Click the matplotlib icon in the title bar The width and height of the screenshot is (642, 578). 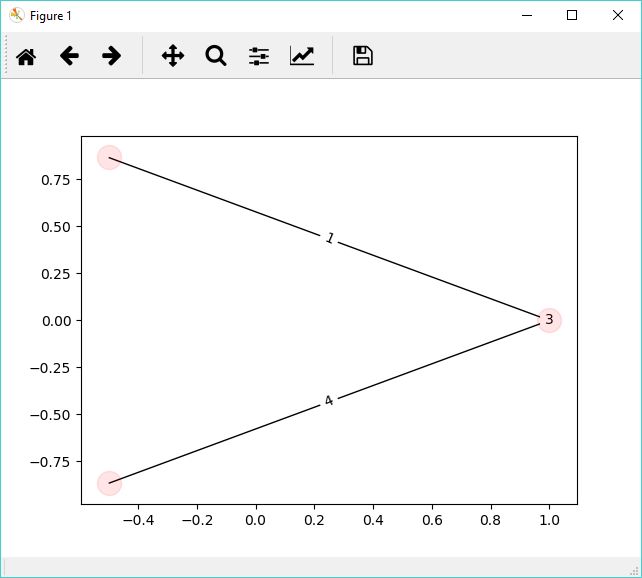(17, 16)
